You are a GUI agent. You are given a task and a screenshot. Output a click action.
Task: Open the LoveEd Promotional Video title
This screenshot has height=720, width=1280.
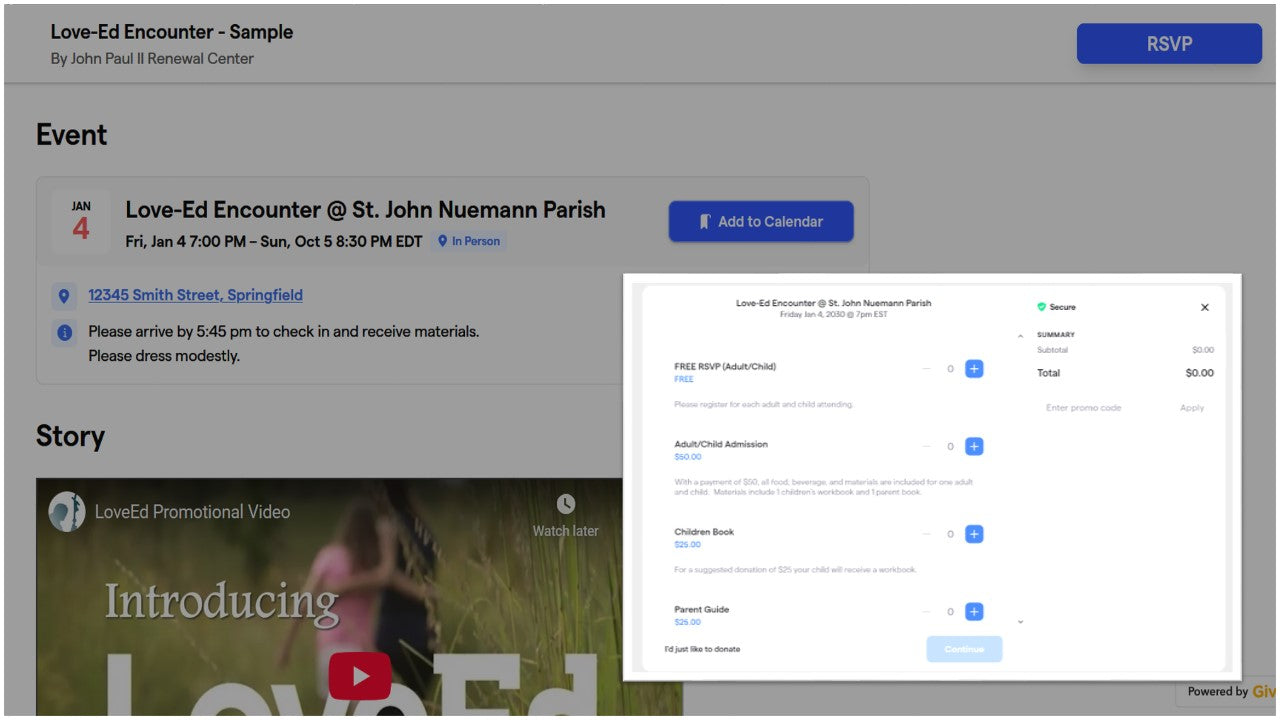click(192, 512)
